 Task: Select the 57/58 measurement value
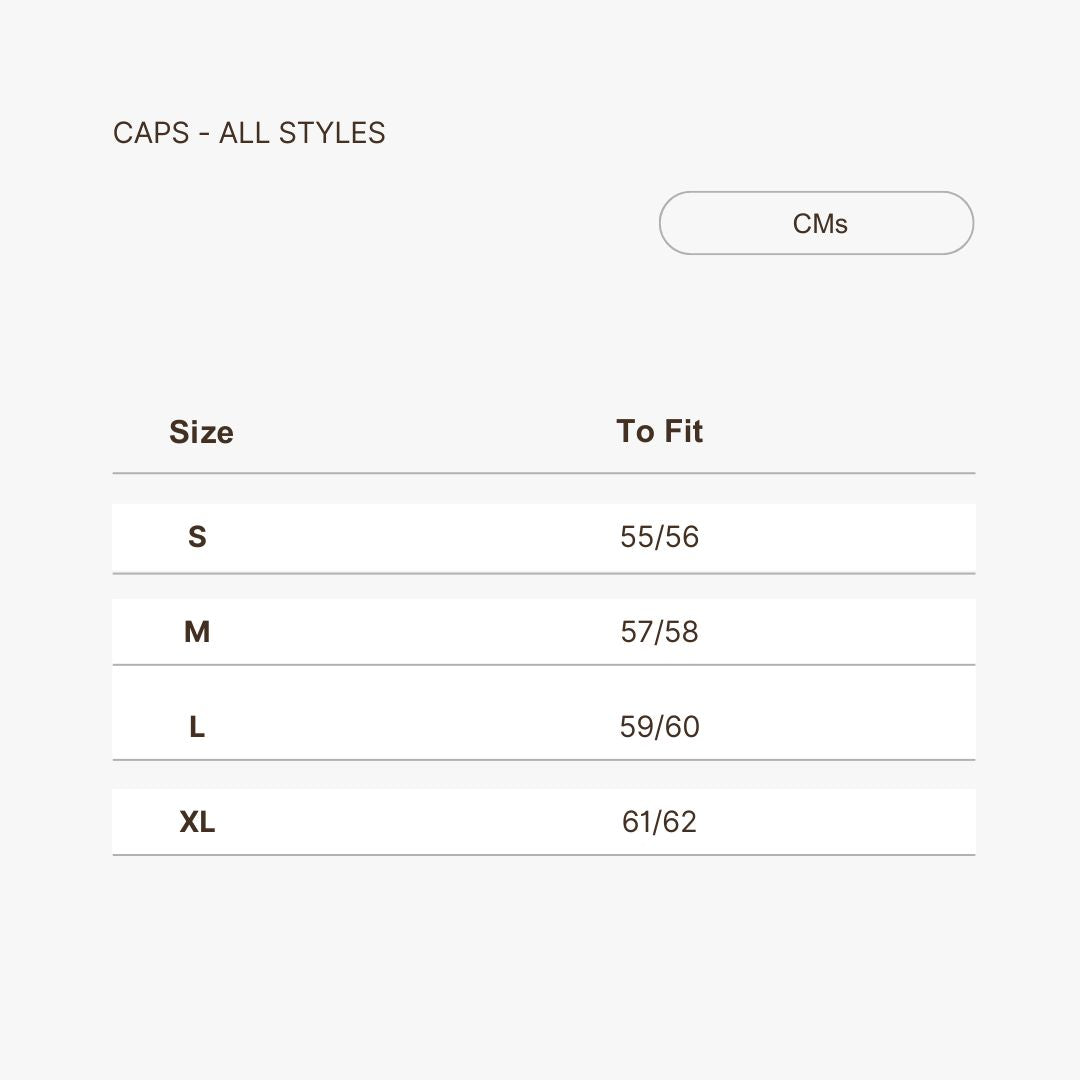click(x=659, y=632)
